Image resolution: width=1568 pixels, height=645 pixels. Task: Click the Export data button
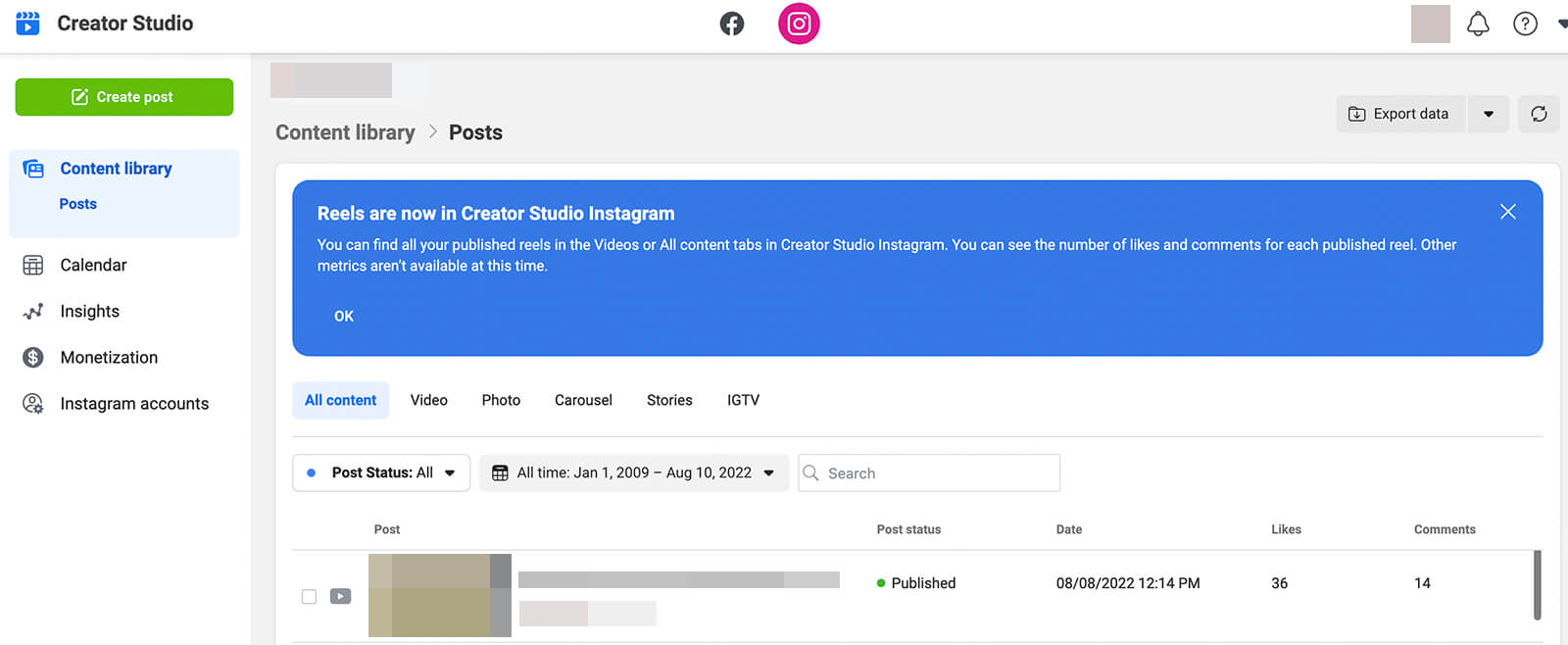pyautogui.click(x=1399, y=114)
